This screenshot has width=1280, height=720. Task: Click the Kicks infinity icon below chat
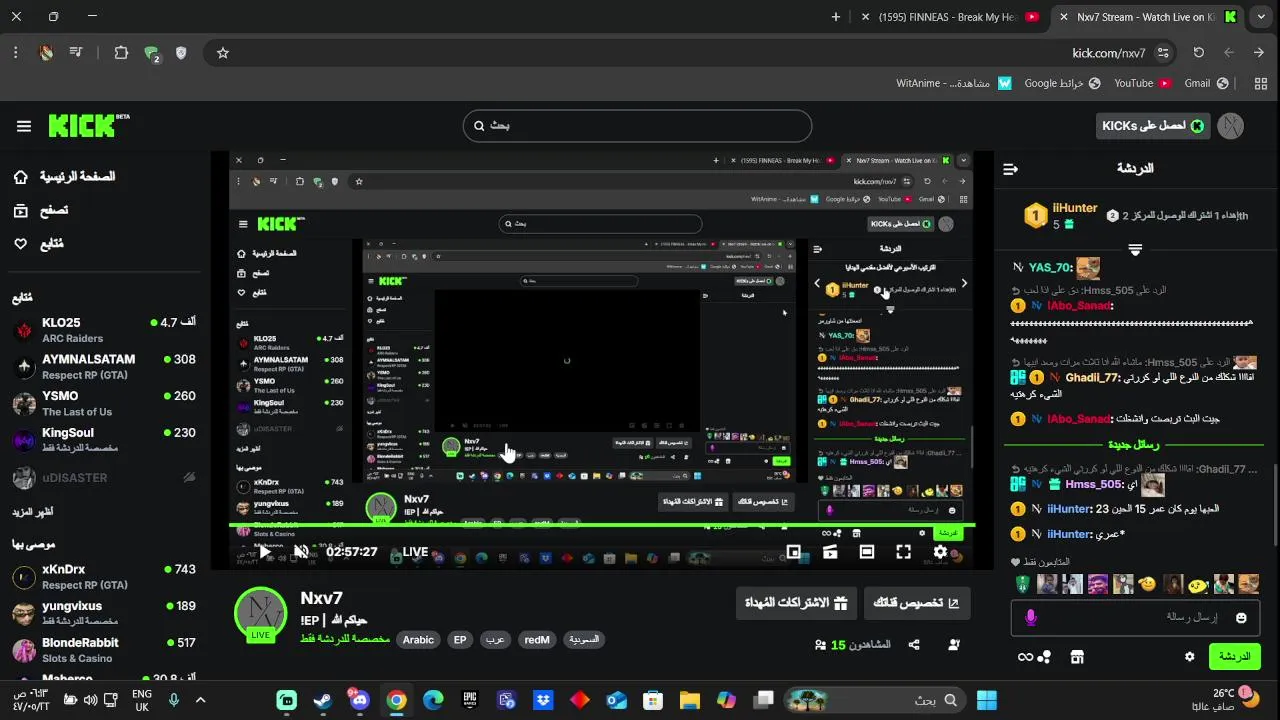click(1025, 657)
